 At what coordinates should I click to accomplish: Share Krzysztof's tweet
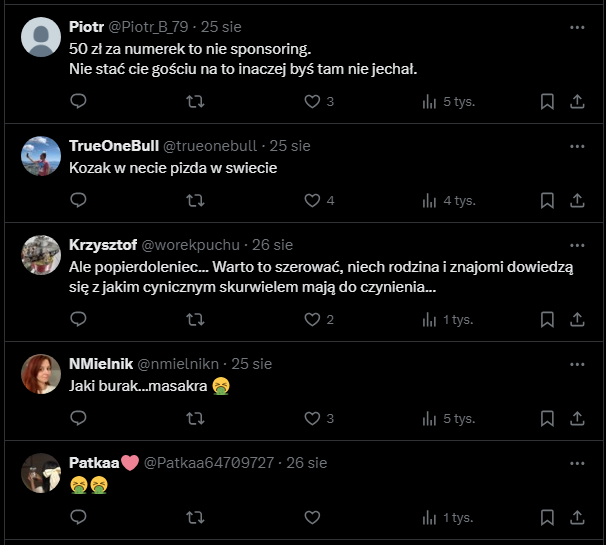click(577, 319)
